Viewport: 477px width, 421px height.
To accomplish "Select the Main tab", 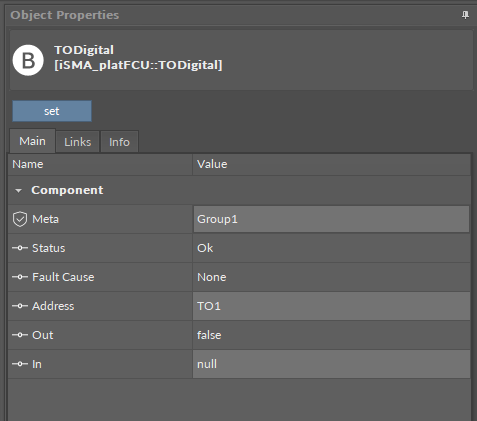I will coord(32,141).
